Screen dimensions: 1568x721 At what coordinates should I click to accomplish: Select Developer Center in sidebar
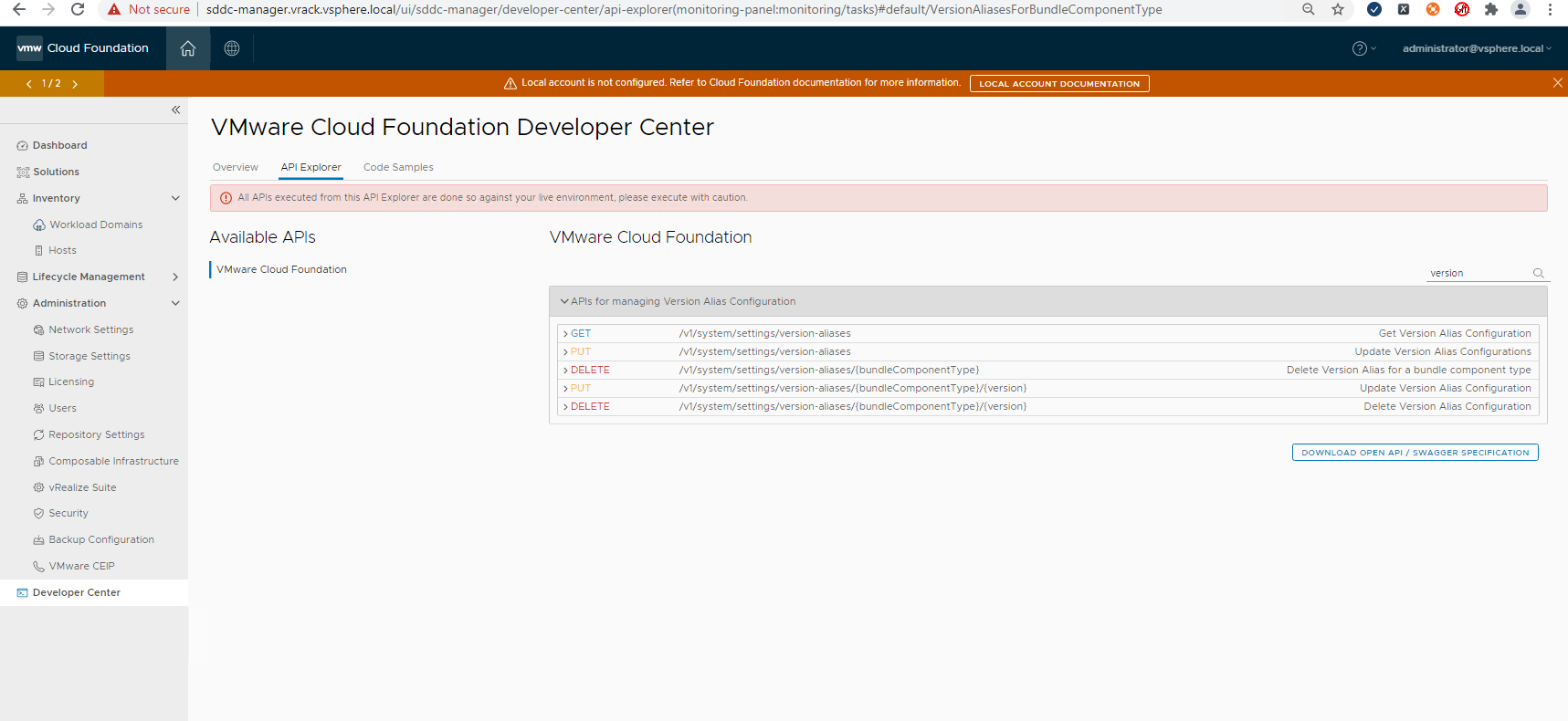pos(94,592)
